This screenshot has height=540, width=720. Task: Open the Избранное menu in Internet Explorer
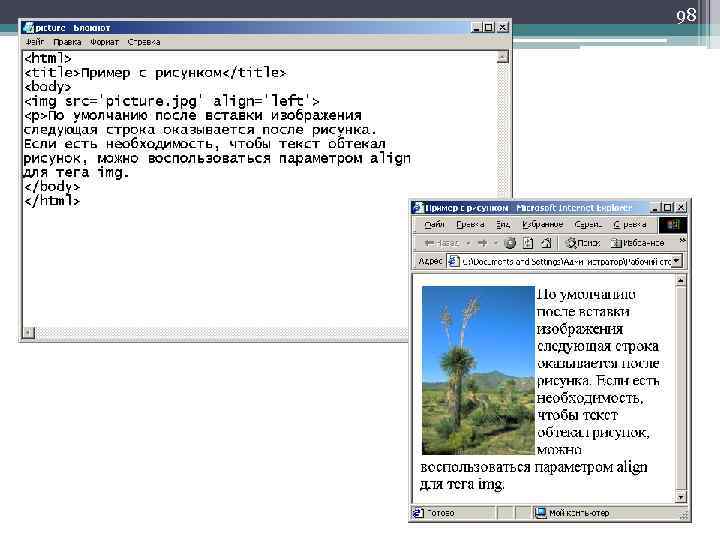click(542, 225)
